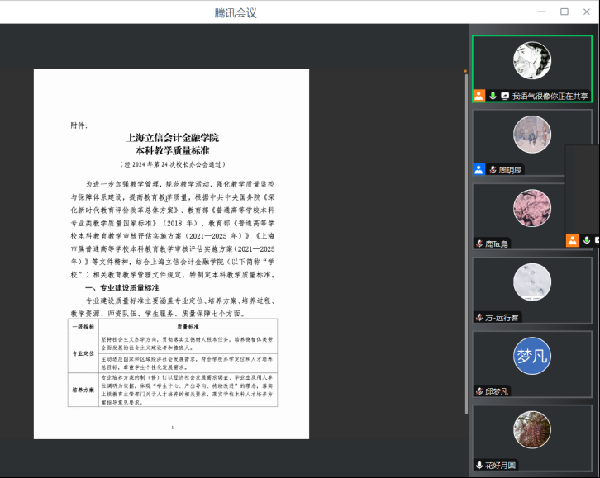600x478 pixels.
Task: Click the orange host icon on the presenter tile
Action: click(480, 96)
